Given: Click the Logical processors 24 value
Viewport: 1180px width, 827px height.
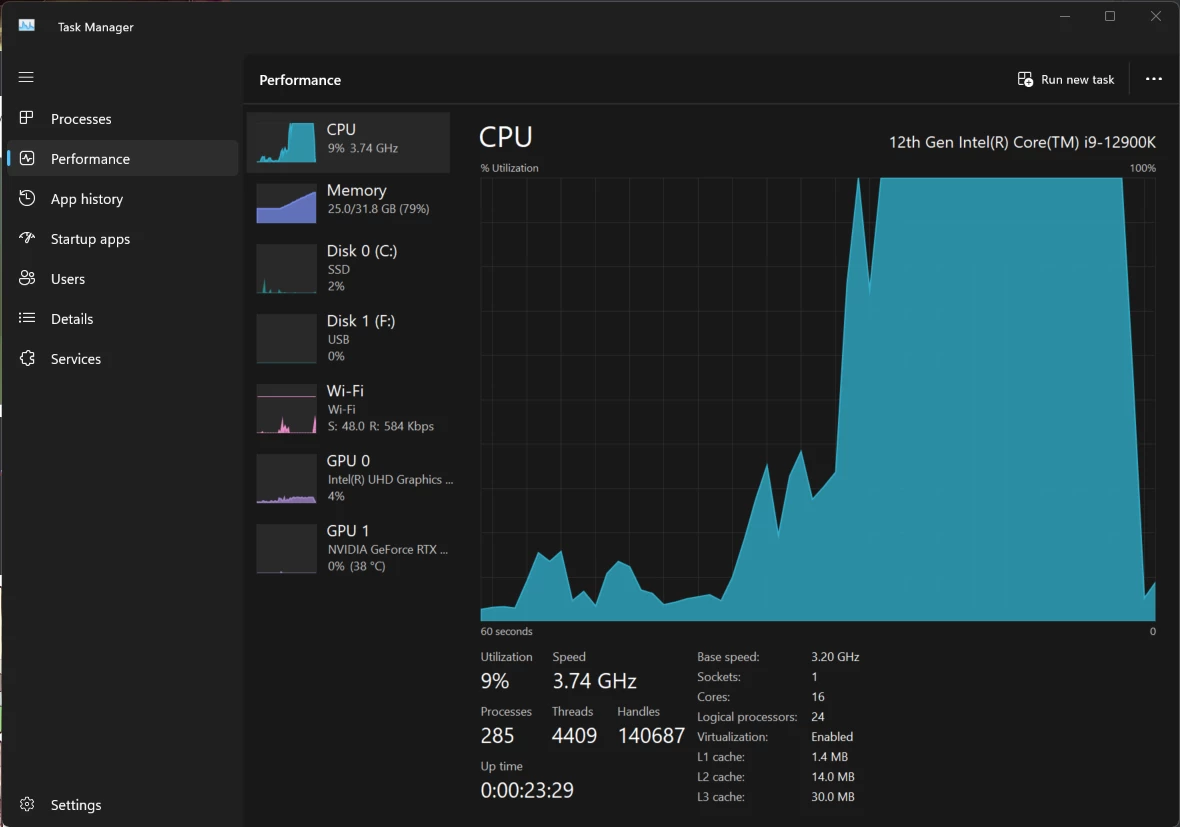Looking at the screenshot, I should [817, 717].
